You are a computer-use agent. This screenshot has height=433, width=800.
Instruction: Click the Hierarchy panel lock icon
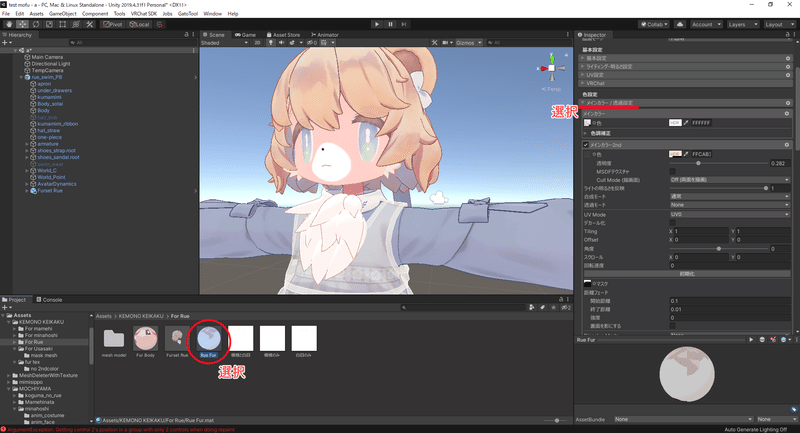point(186,35)
